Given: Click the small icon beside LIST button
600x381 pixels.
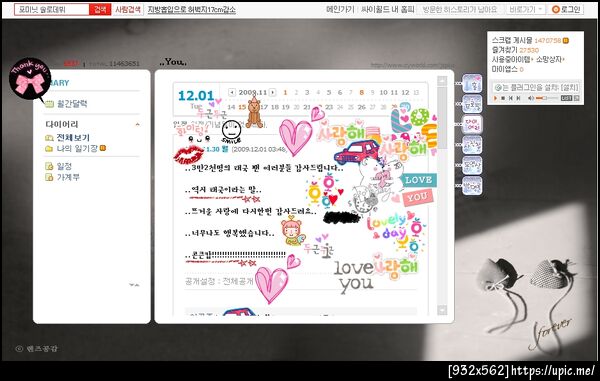Looking at the screenshot, I should coord(577,98).
